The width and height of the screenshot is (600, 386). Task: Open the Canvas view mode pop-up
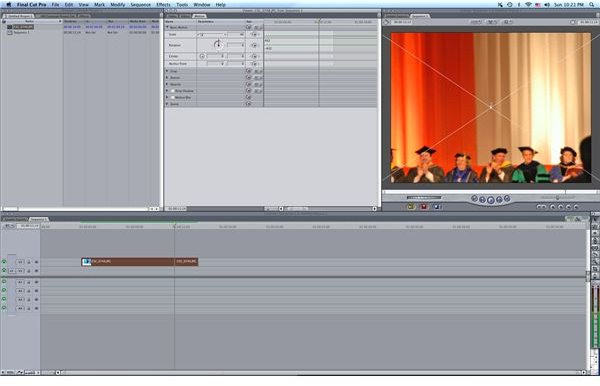click(491, 22)
